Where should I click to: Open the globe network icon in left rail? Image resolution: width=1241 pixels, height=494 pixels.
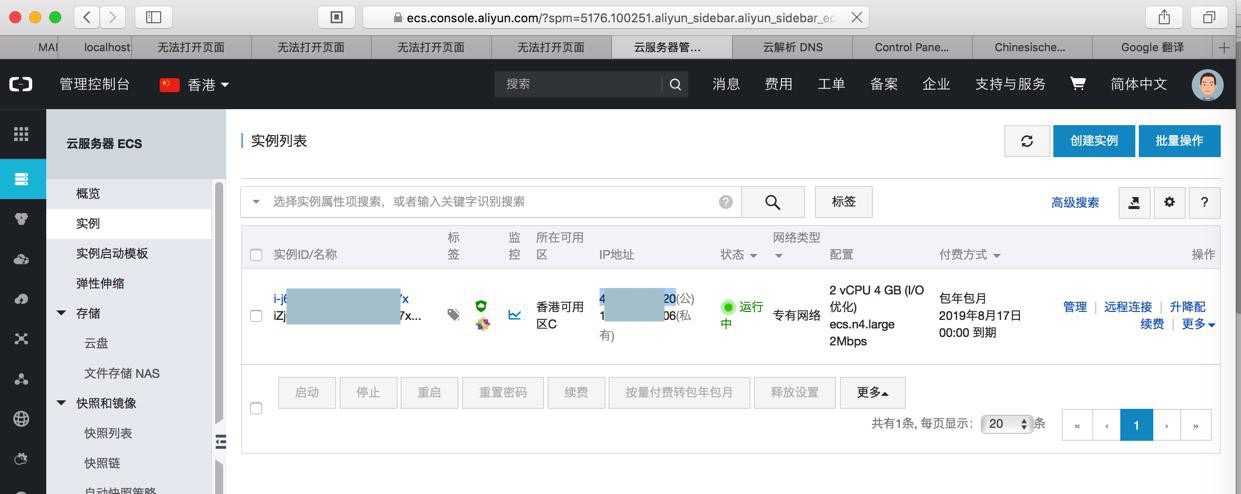(x=21, y=419)
